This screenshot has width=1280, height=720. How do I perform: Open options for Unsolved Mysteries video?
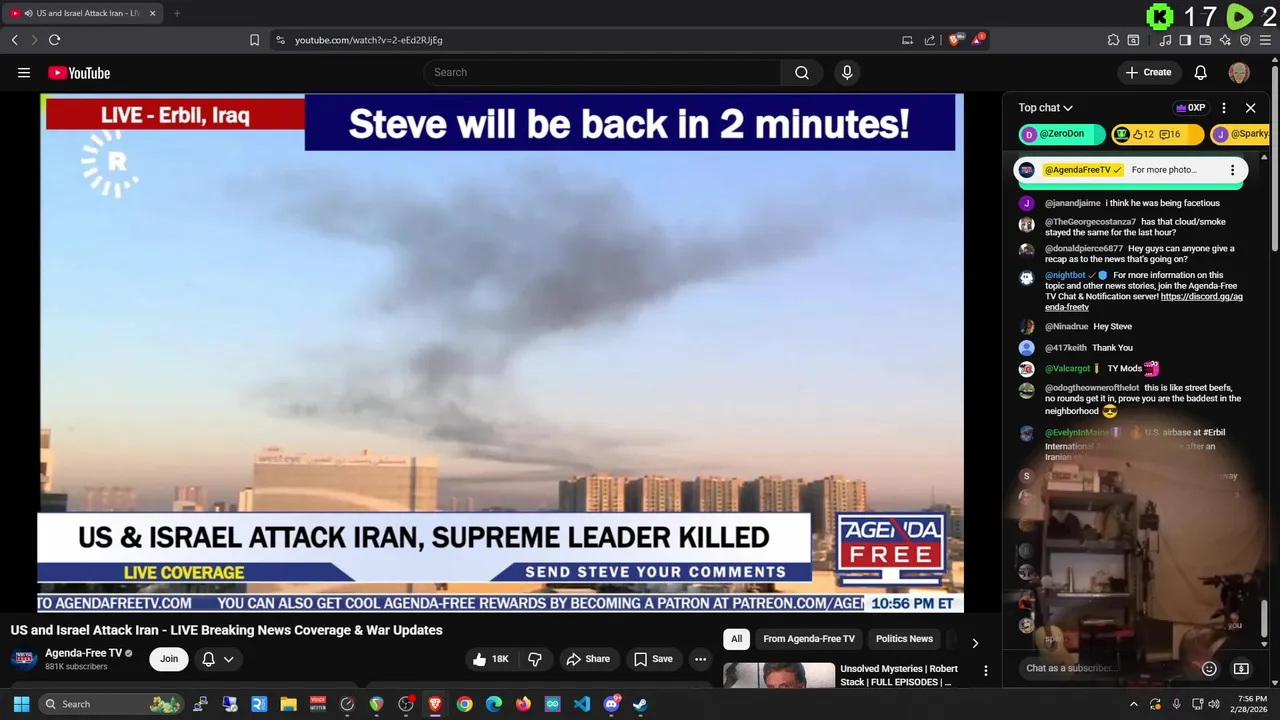tap(985, 671)
